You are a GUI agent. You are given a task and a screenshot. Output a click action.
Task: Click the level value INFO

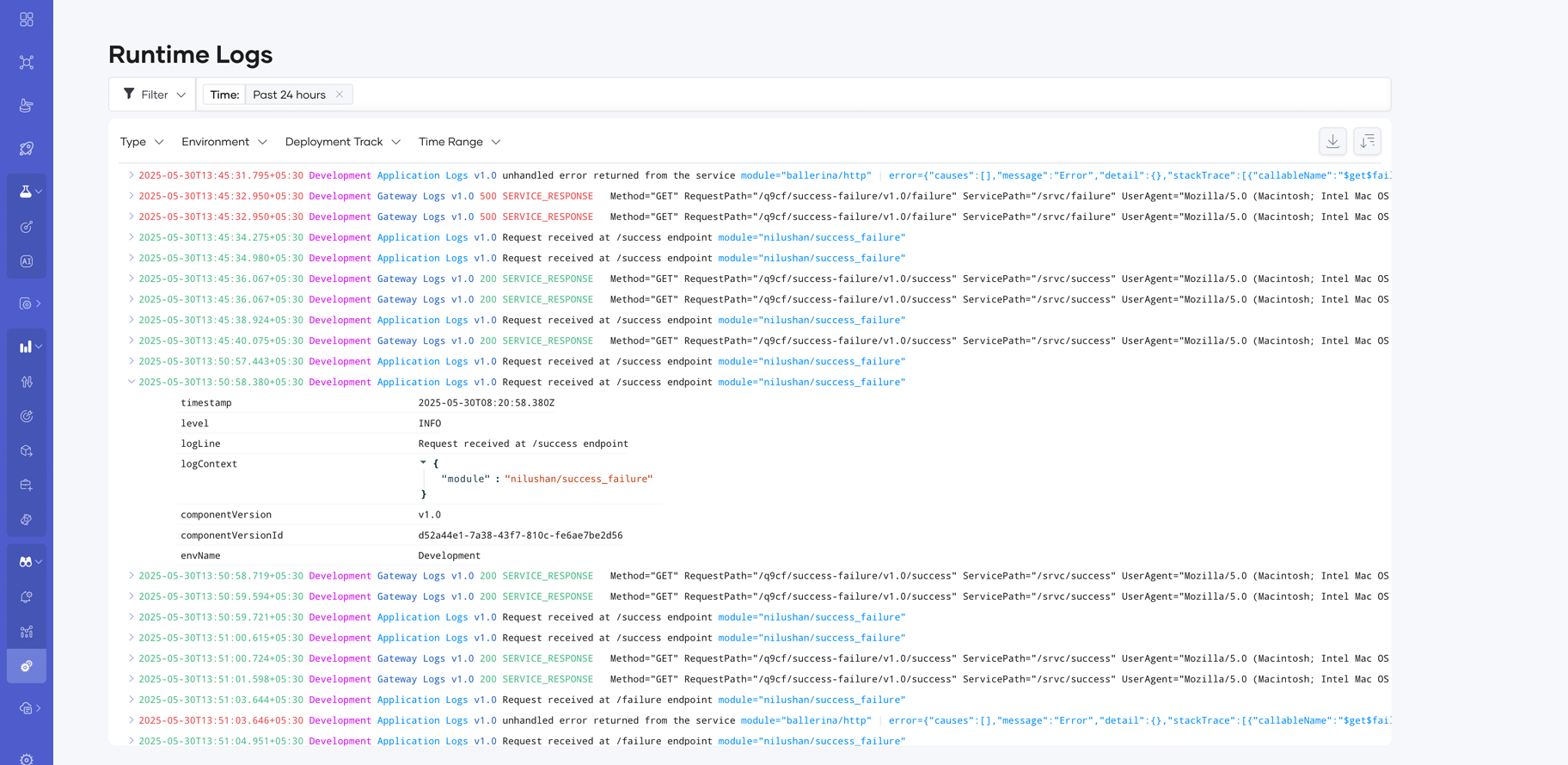[x=430, y=424]
